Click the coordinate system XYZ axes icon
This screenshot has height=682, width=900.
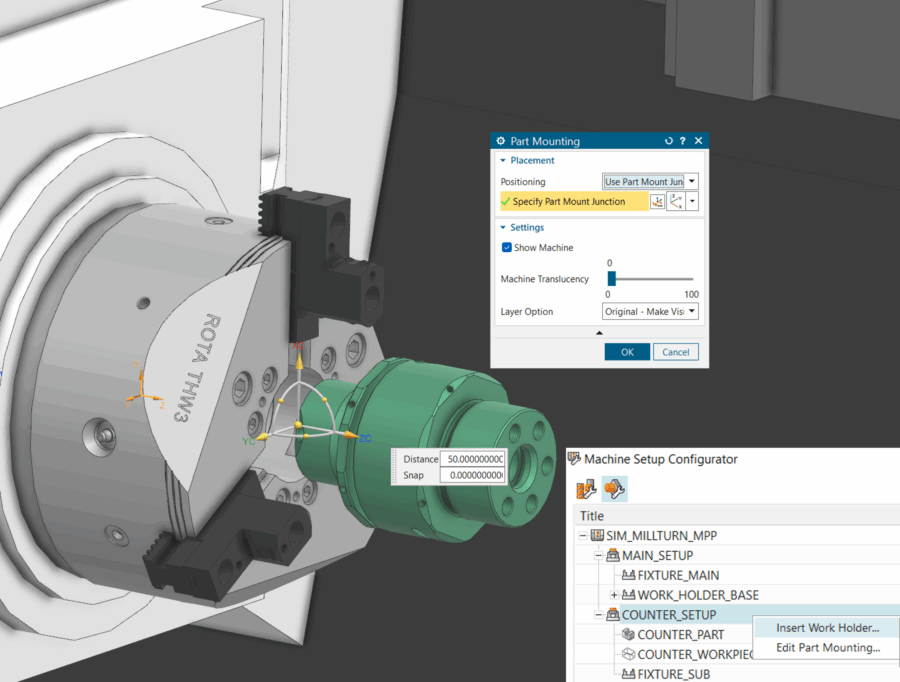677,202
